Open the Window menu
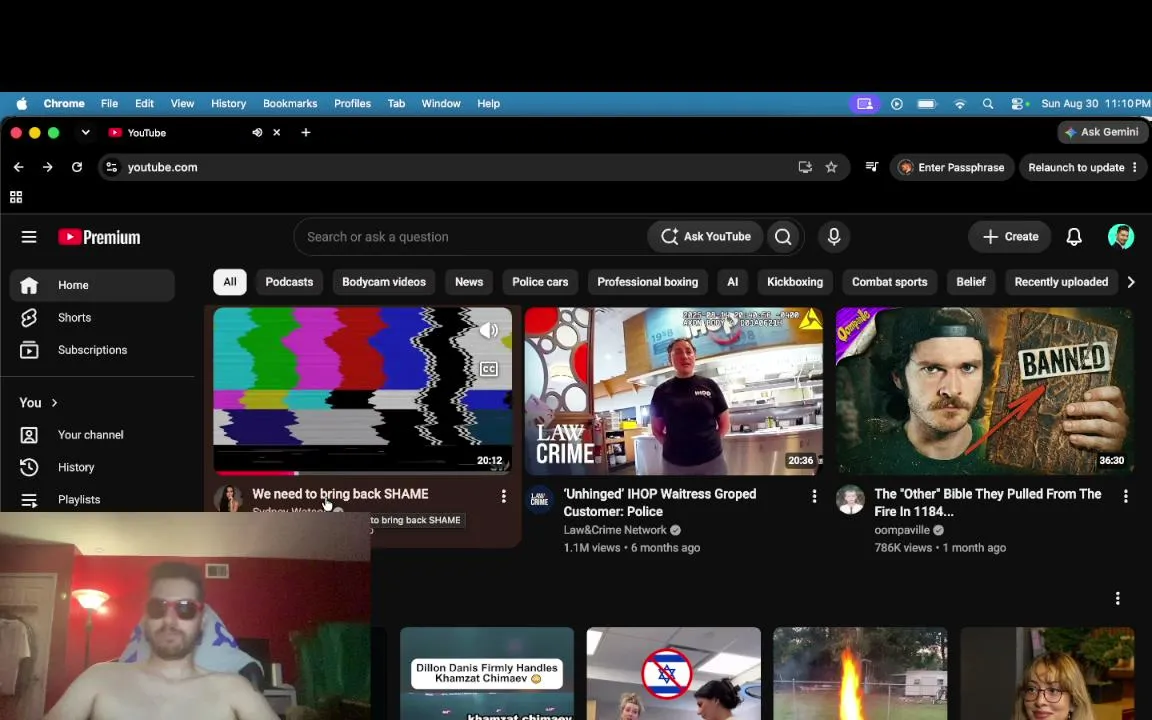Screen dimensions: 1152x720 pos(441,104)
